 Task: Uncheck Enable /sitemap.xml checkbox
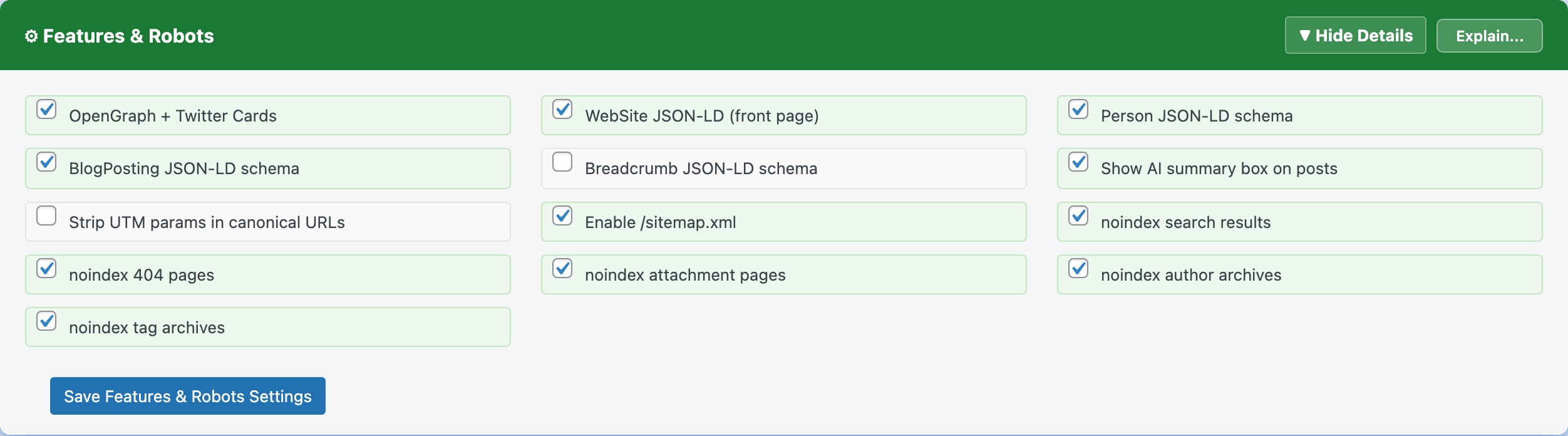click(562, 215)
